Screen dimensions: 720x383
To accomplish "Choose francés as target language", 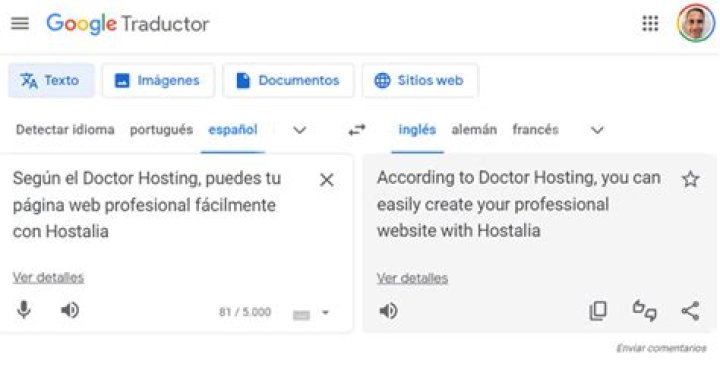I will (x=535, y=130).
